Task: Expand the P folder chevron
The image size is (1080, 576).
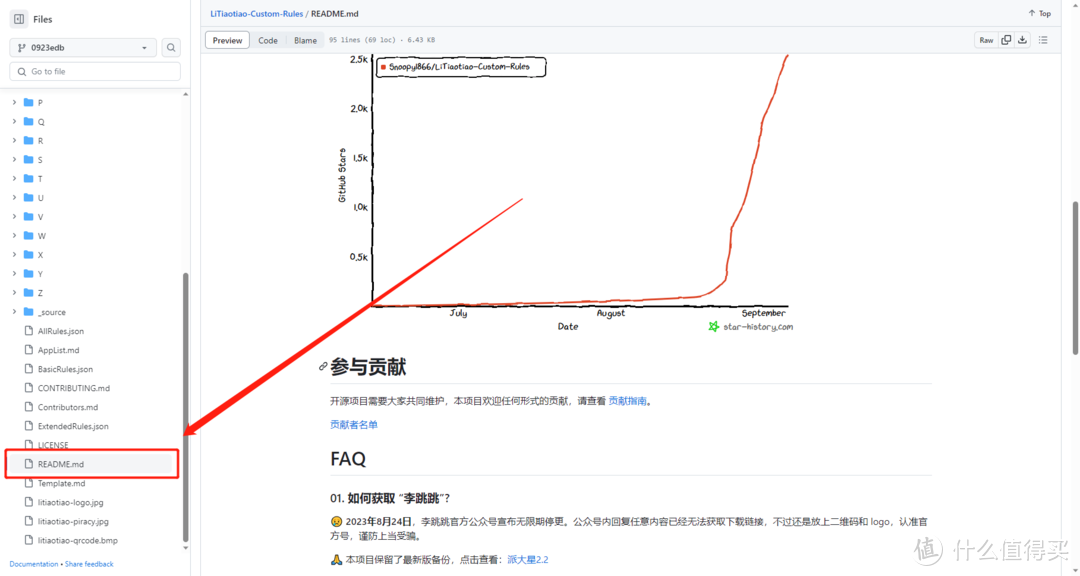Action: (x=14, y=103)
